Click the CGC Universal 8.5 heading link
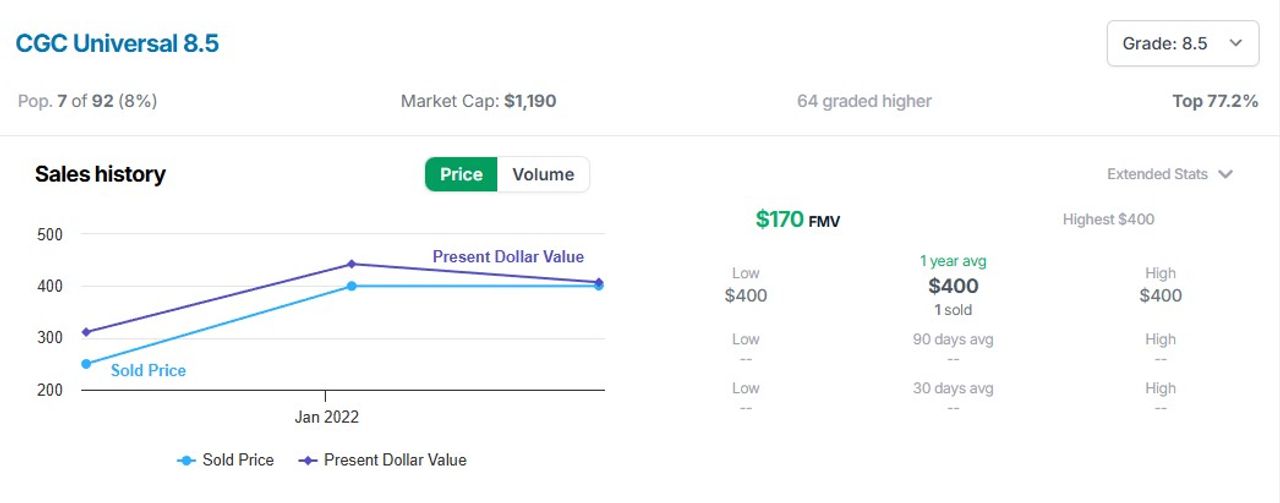 pyautogui.click(x=117, y=44)
